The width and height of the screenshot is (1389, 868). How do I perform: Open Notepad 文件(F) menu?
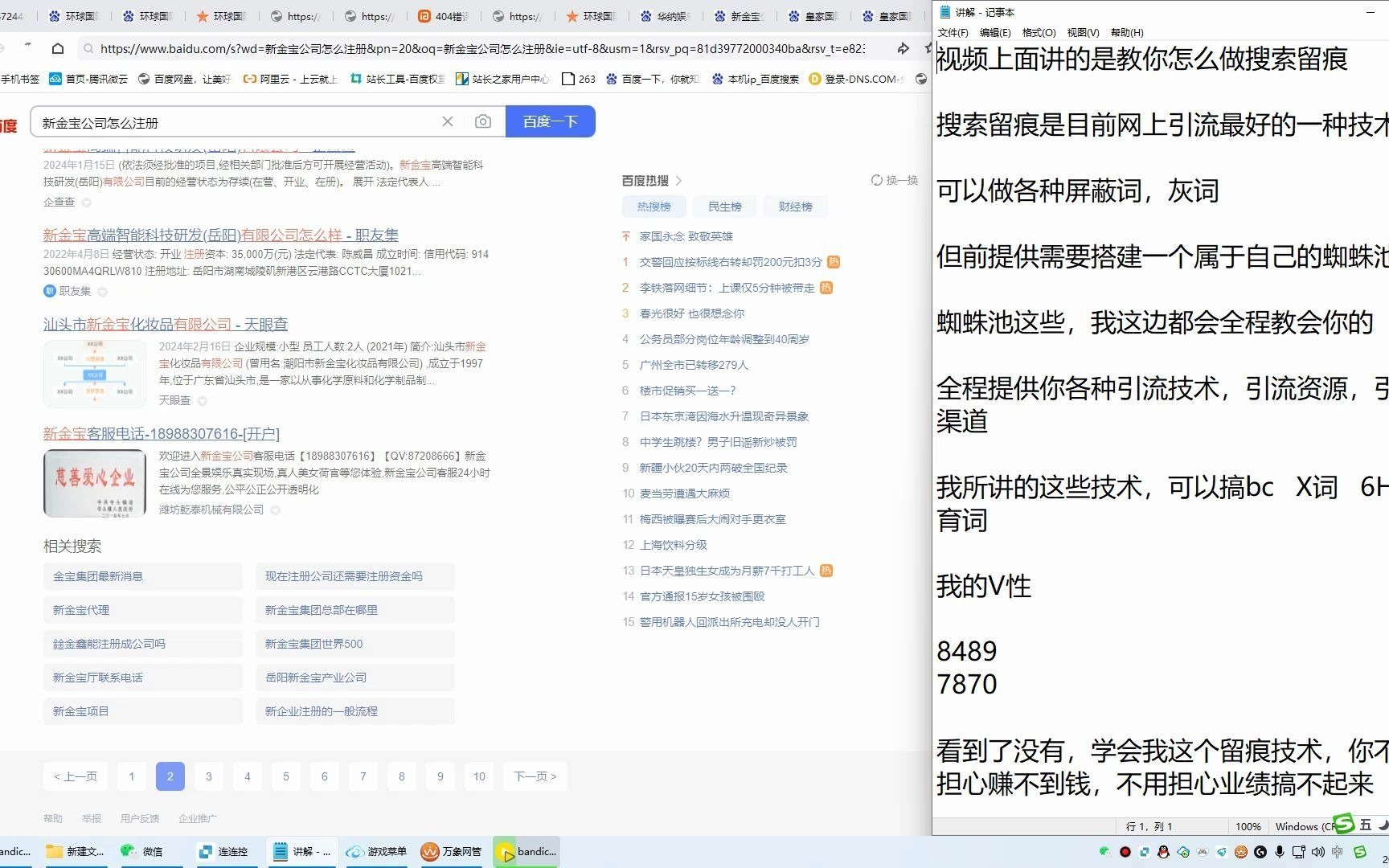pos(953,32)
